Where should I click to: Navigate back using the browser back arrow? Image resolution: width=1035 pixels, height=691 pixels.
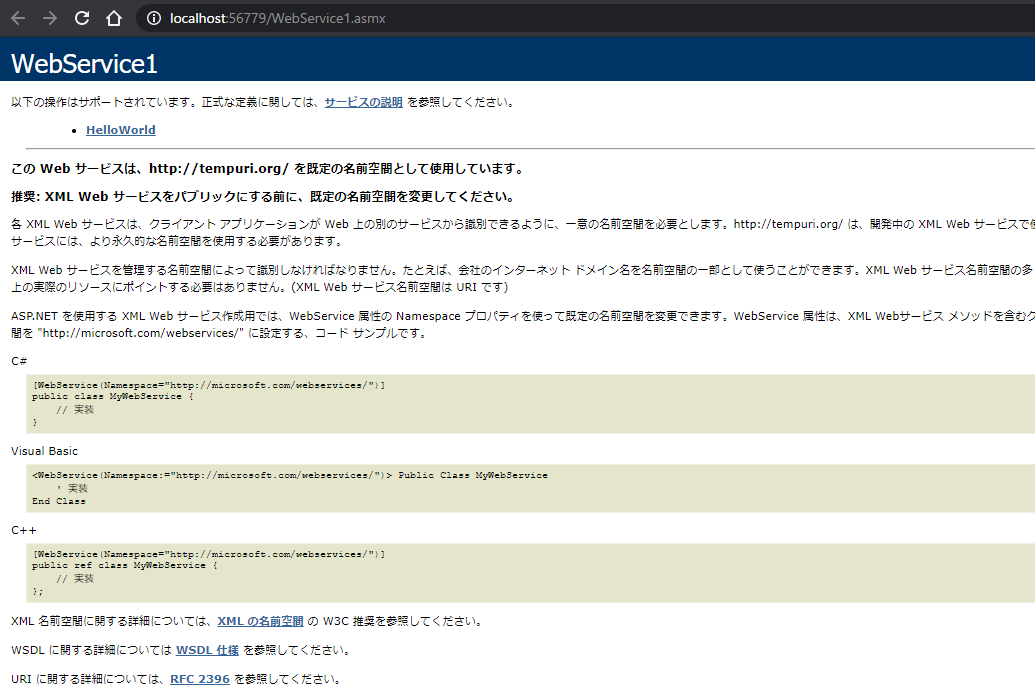pos(16,17)
